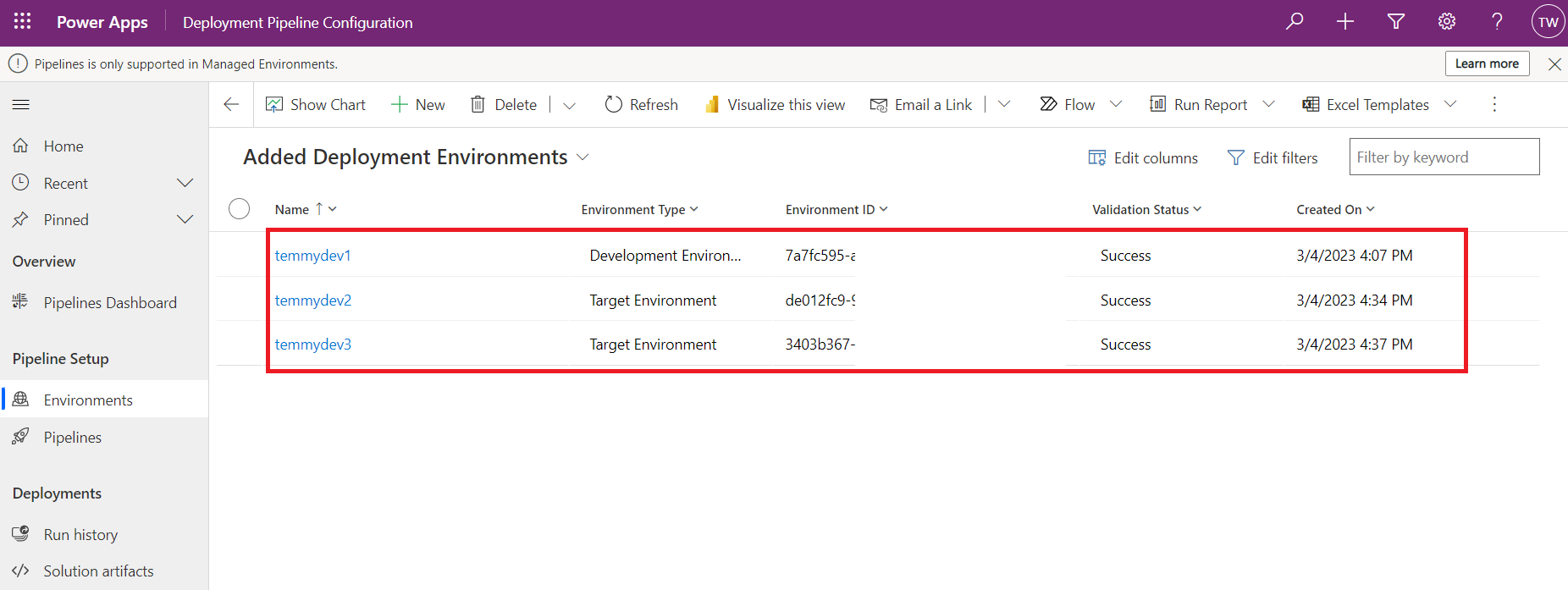Open the TW user account avatar
The width and height of the screenshot is (1568, 590).
[x=1549, y=22]
